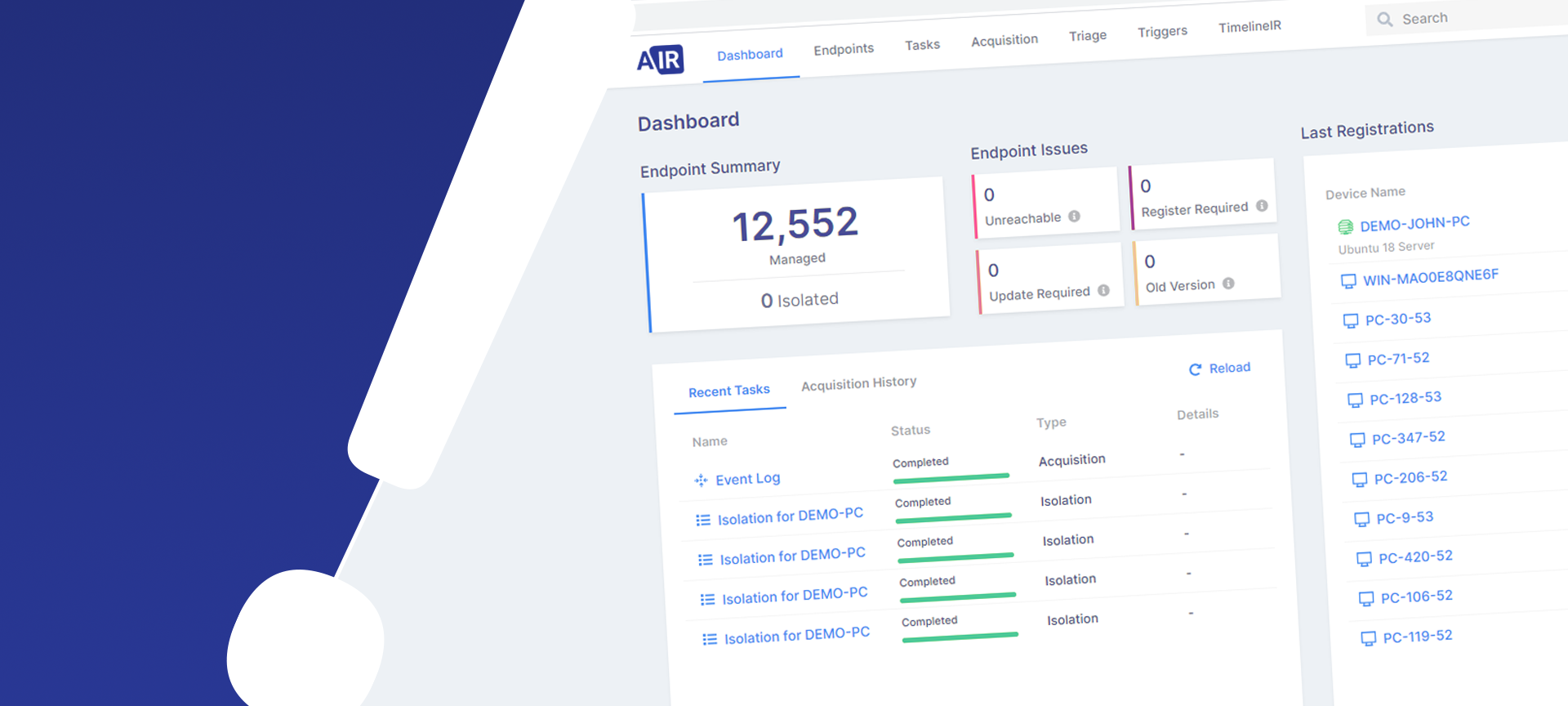The image size is (1568, 706).
Task: Open the Endpoints nav tab
Action: point(844,50)
